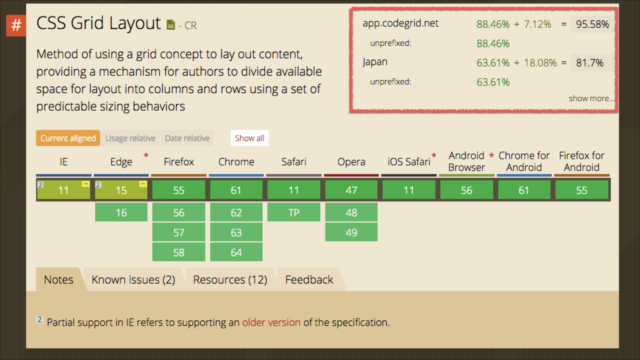
Task: Click the Show all button
Action: pos(249,138)
